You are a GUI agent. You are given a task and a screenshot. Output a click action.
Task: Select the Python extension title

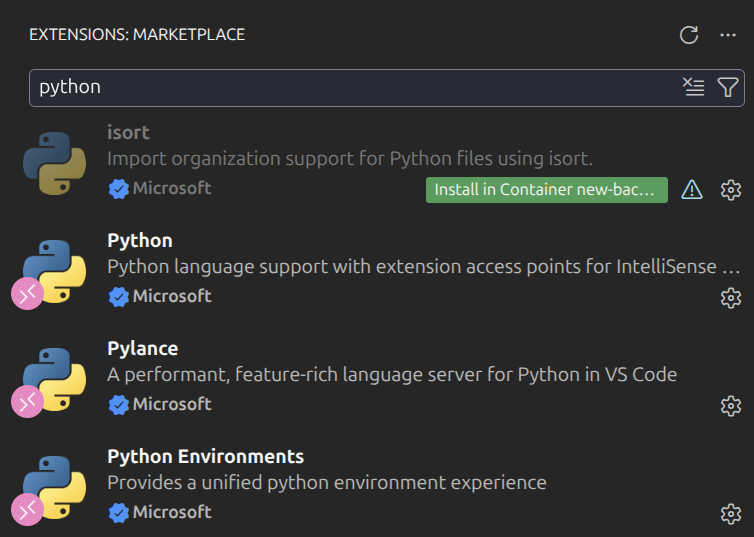139,240
